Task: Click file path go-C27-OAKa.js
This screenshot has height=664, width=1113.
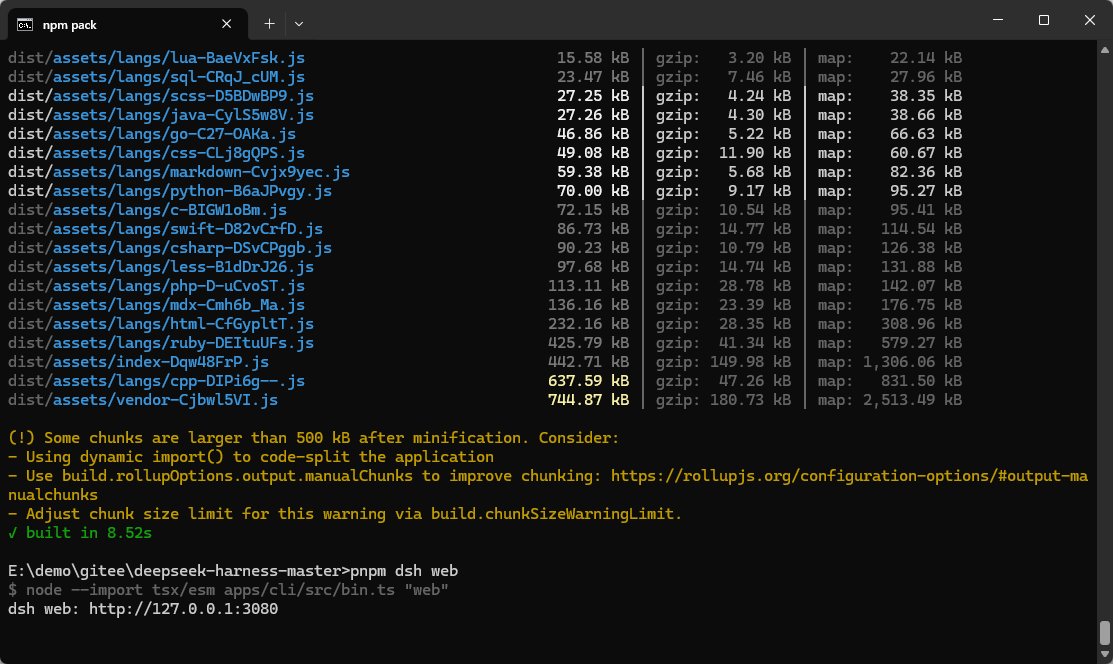Action: [x=152, y=134]
